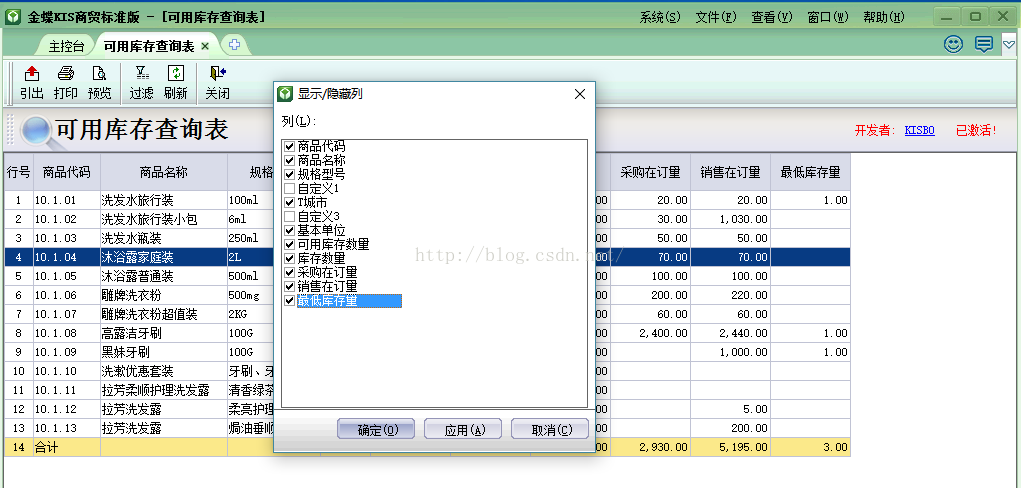This screenshot has width=1021, height=488.
Task: Click the 商品代码 column header
Action: coord(66,173)
